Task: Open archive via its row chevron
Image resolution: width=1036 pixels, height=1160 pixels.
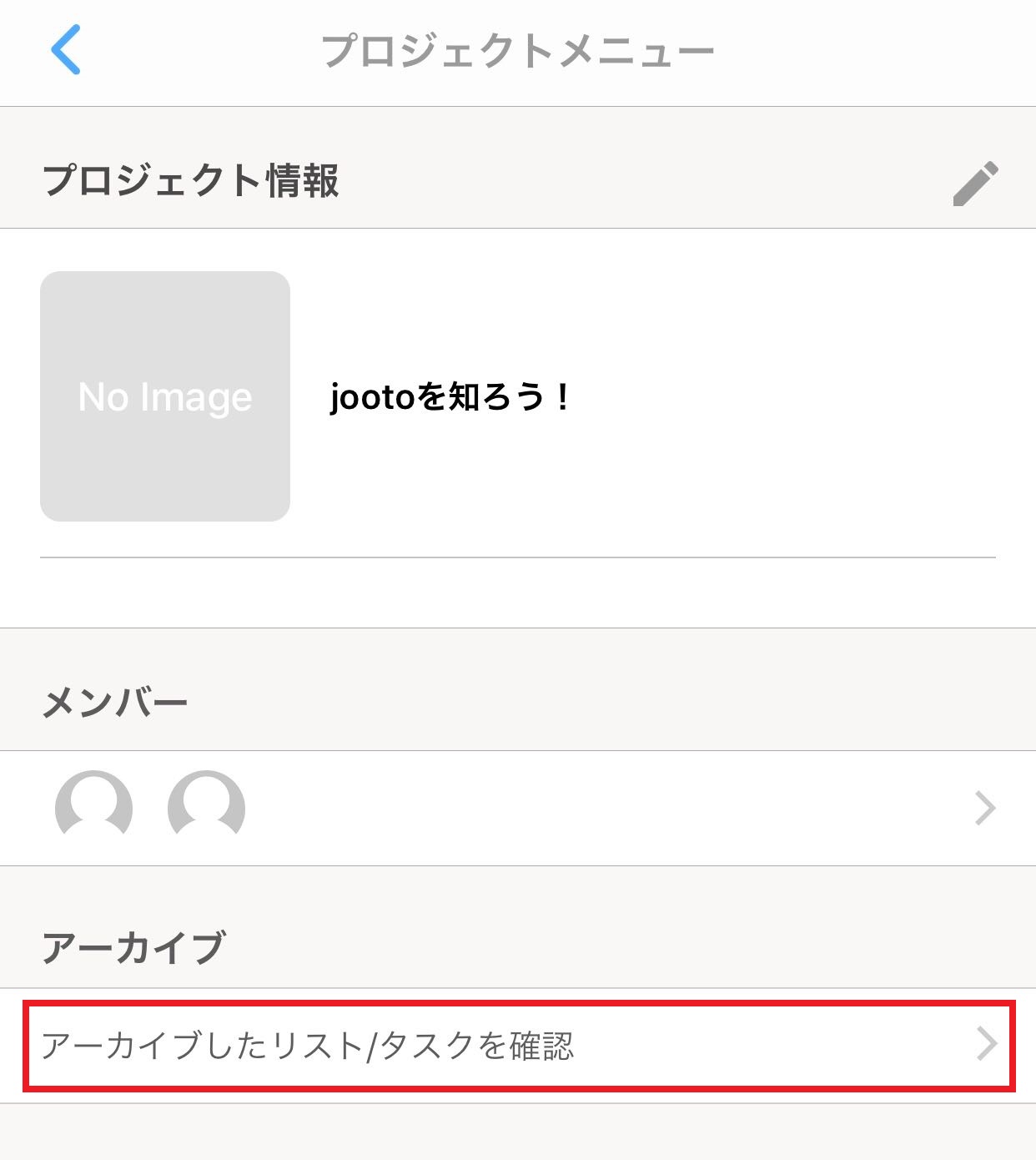Action: pos(987,1044)
